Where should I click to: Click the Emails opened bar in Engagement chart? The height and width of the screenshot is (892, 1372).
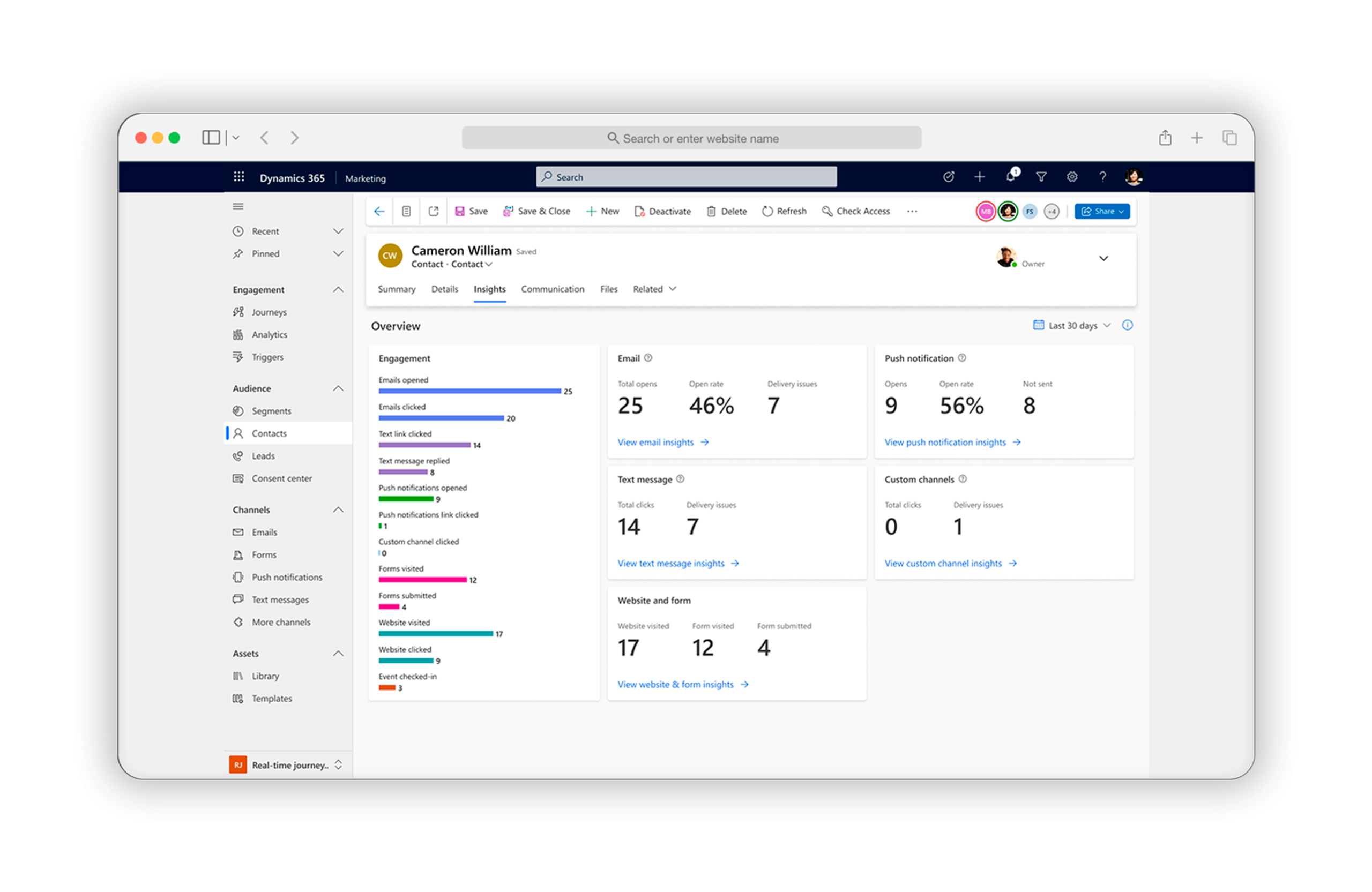click(x=469, y=391)
